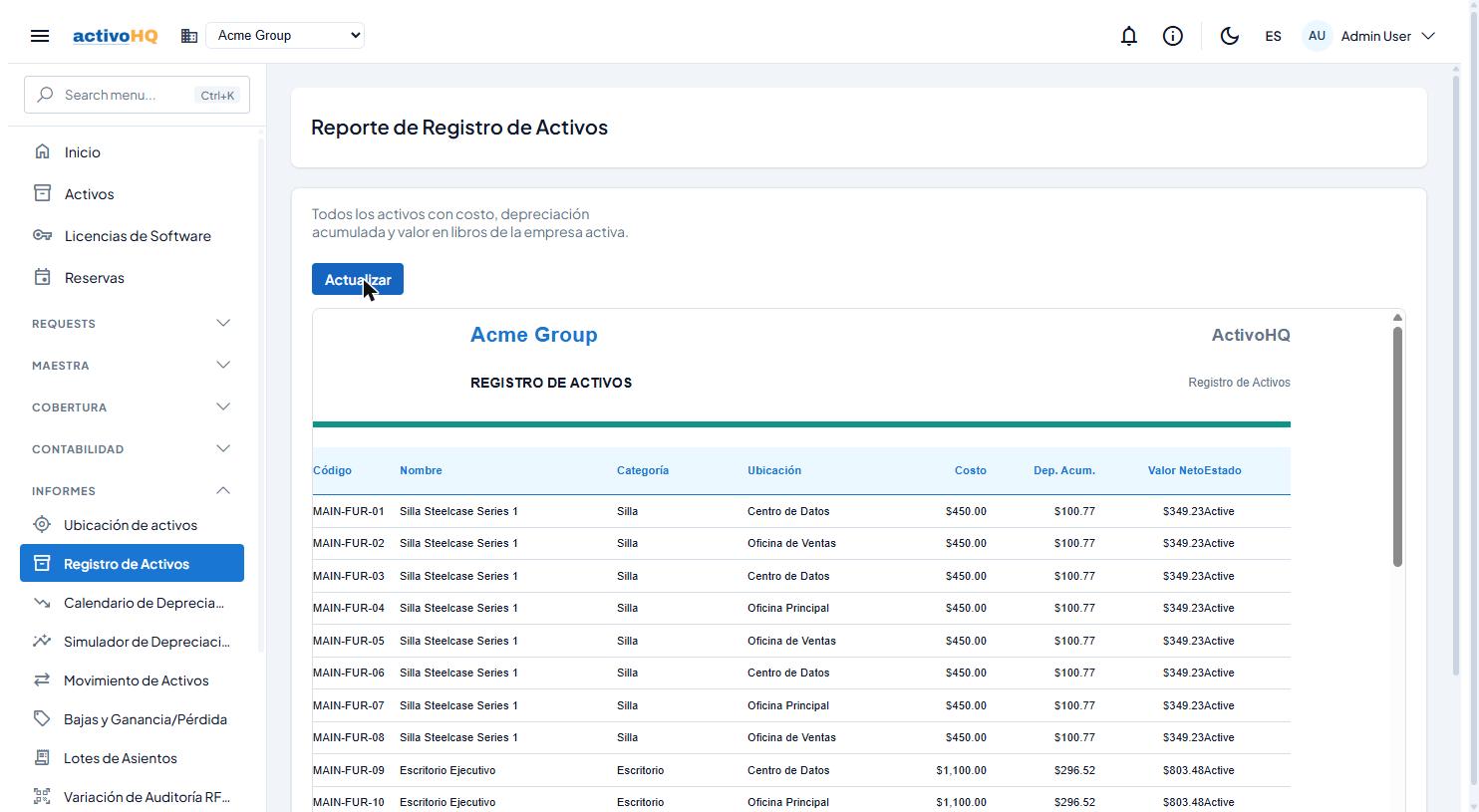The height and width of the screenshot is (812, 1479).
Task: Click the Ubicación de activos target icon
Action: point(42,524)
